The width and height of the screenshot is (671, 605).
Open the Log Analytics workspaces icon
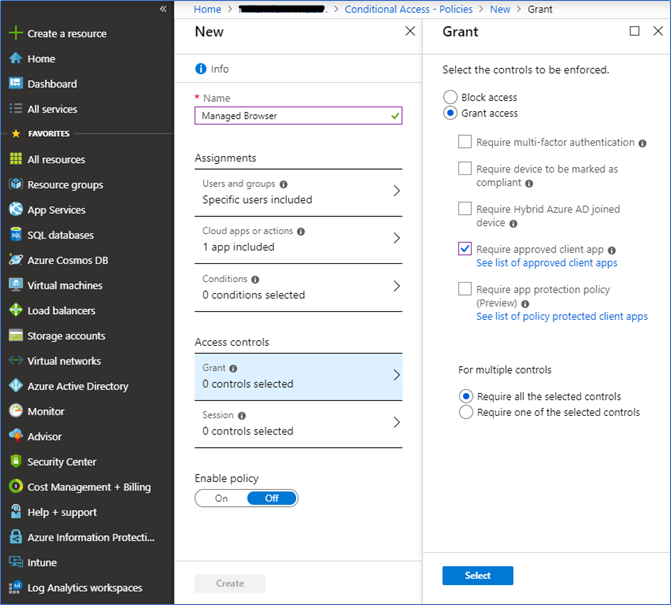[x=16, y=587]
